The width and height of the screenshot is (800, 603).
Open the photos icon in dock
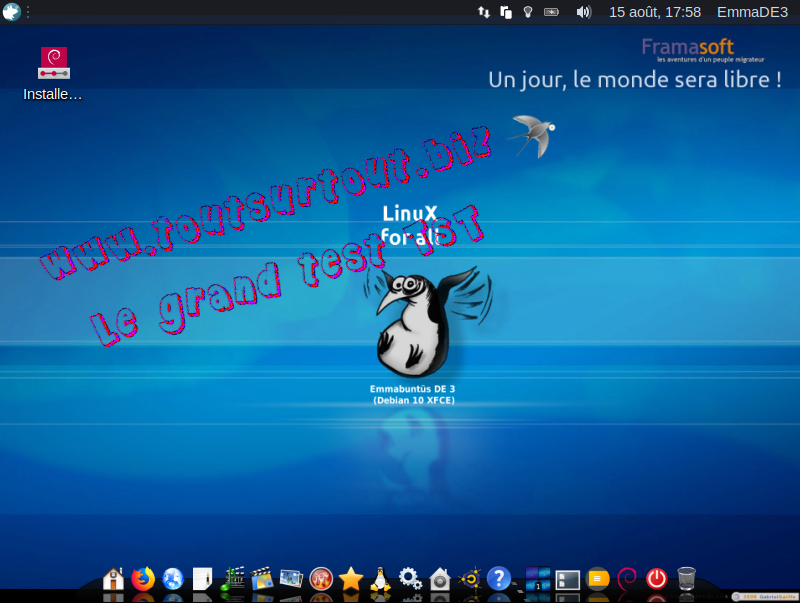[x=291, y=579]
